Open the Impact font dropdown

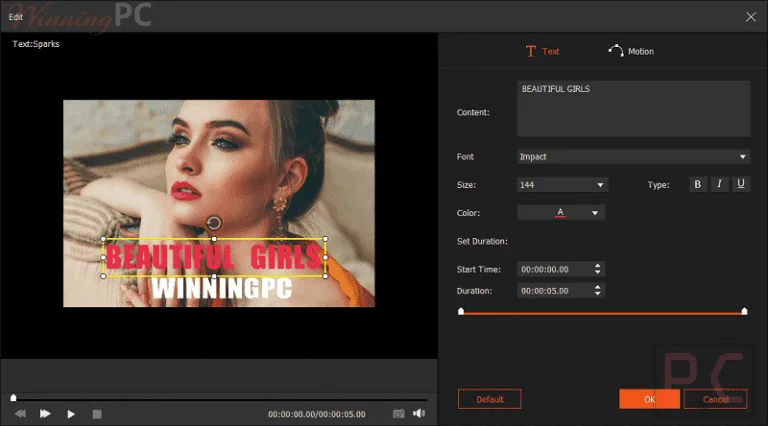coord(633,157)
